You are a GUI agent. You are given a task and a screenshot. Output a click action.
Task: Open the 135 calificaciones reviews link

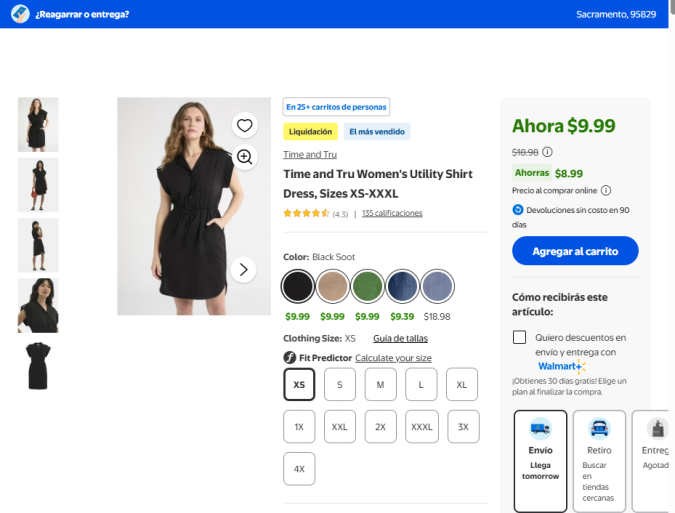[x=392, y=213]
